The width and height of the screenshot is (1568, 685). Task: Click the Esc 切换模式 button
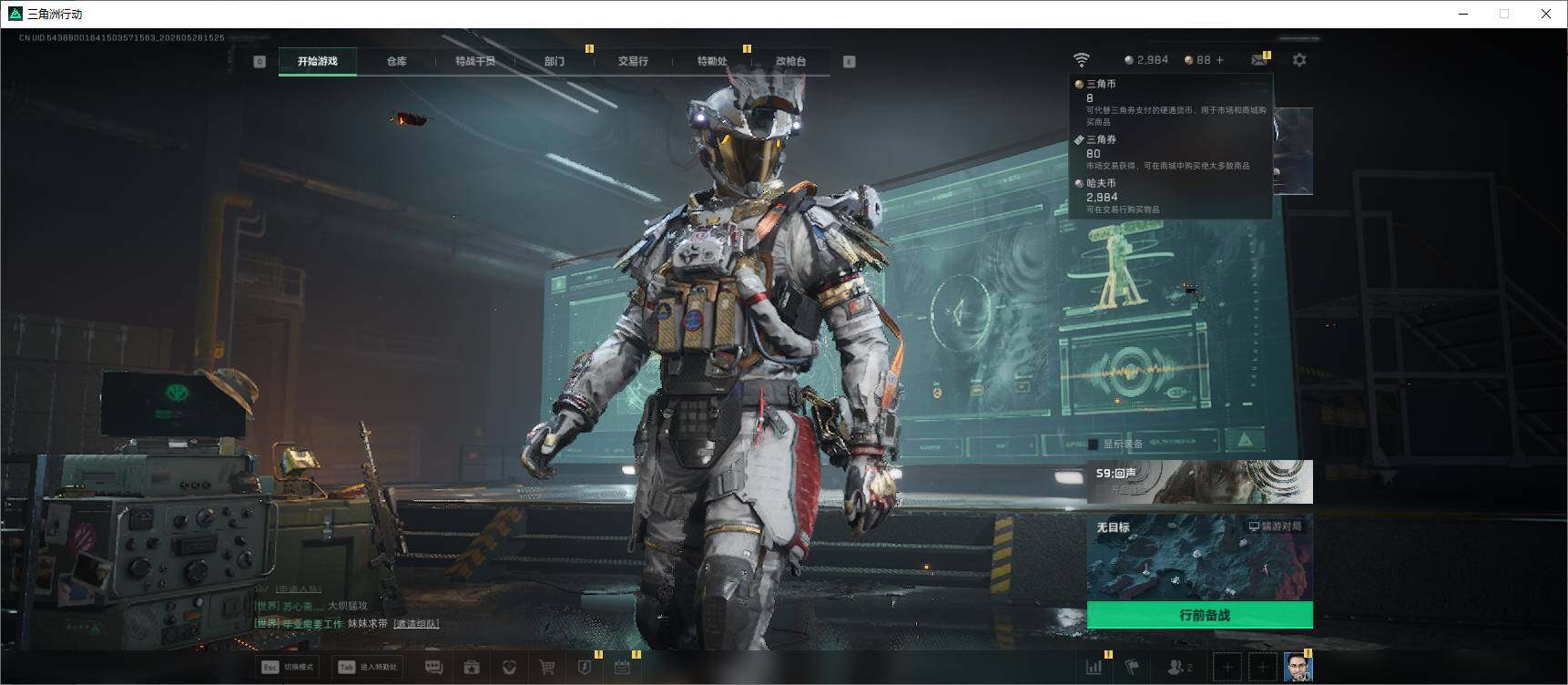tap(289, 667)
